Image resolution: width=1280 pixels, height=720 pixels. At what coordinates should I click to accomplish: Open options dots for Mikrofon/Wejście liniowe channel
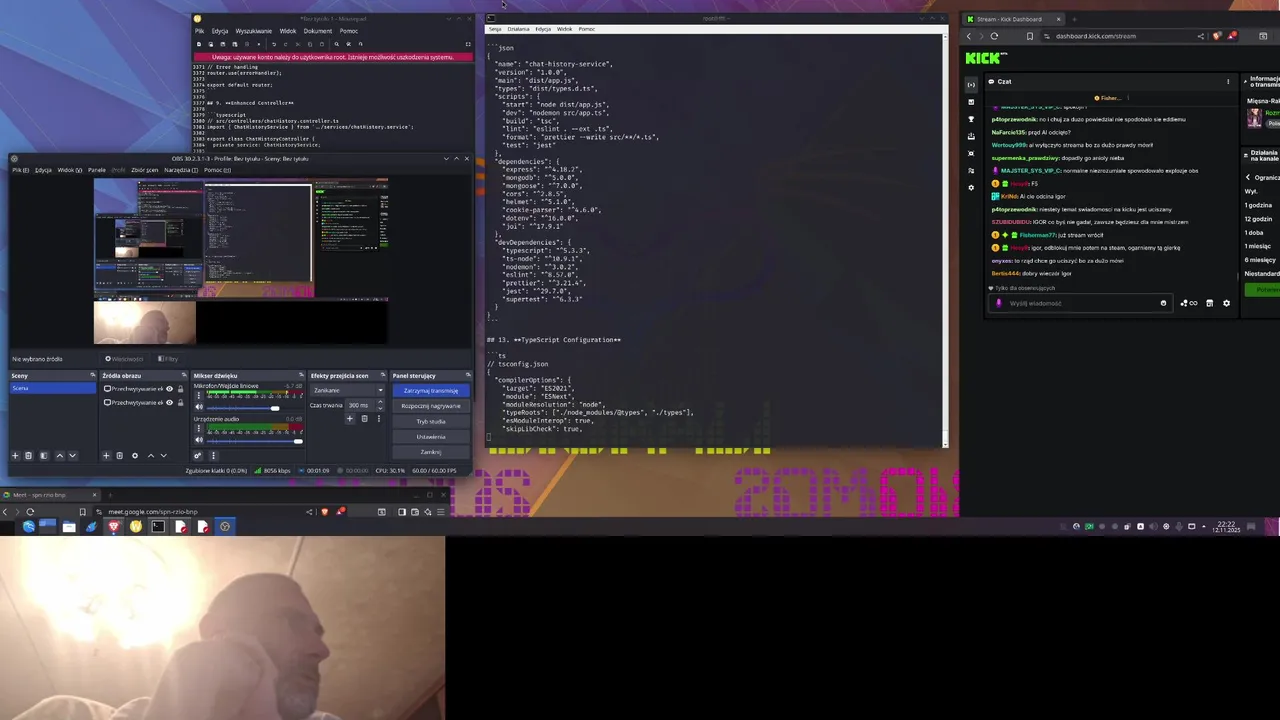pos(198,395)
